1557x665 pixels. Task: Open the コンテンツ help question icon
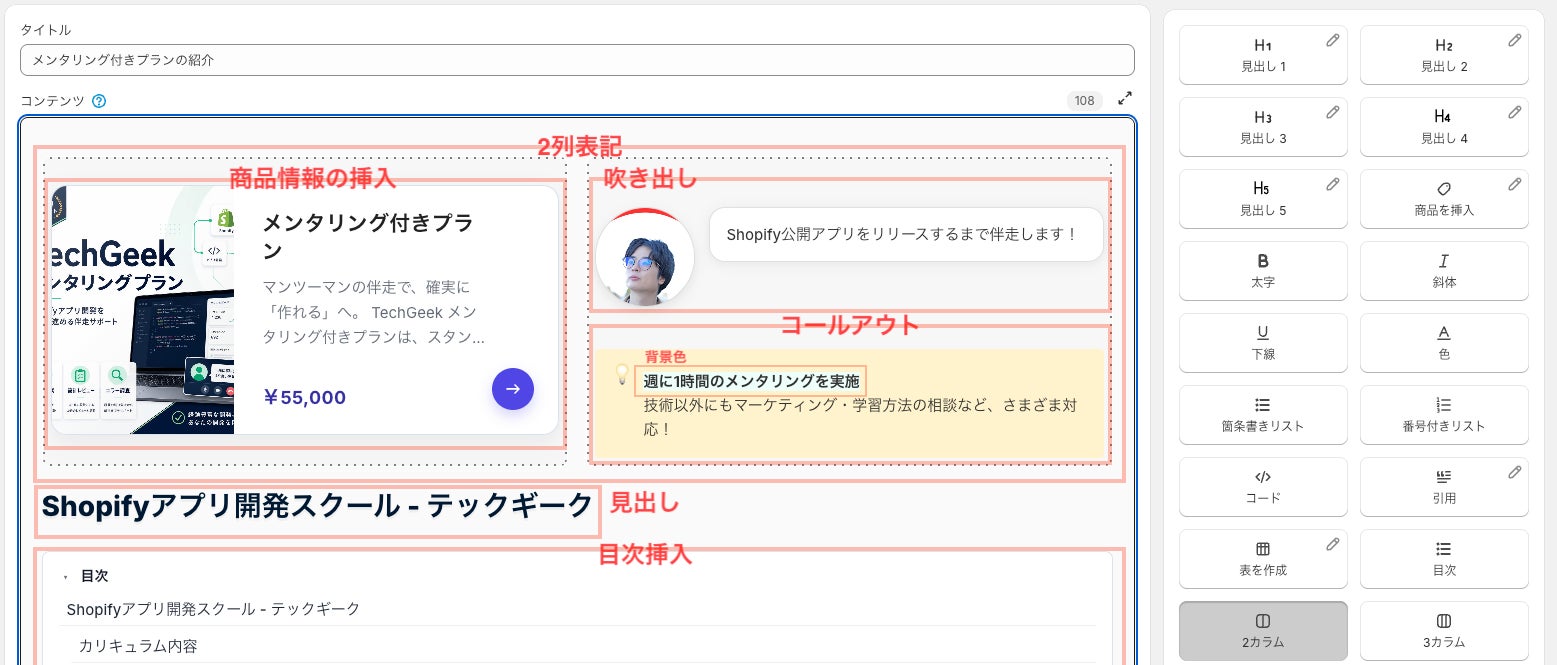tap(98, 101)
